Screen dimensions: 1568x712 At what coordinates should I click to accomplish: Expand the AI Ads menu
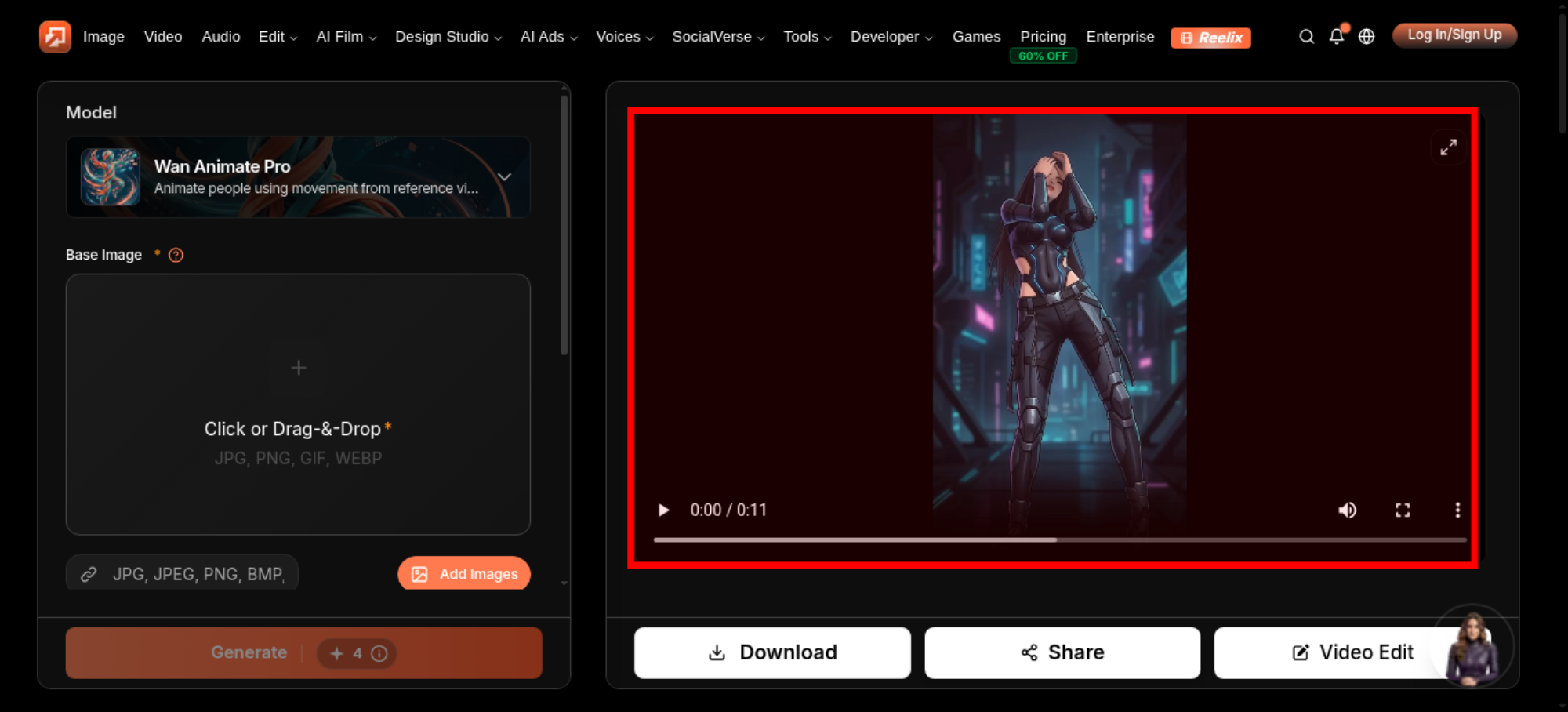coord(549,37)
